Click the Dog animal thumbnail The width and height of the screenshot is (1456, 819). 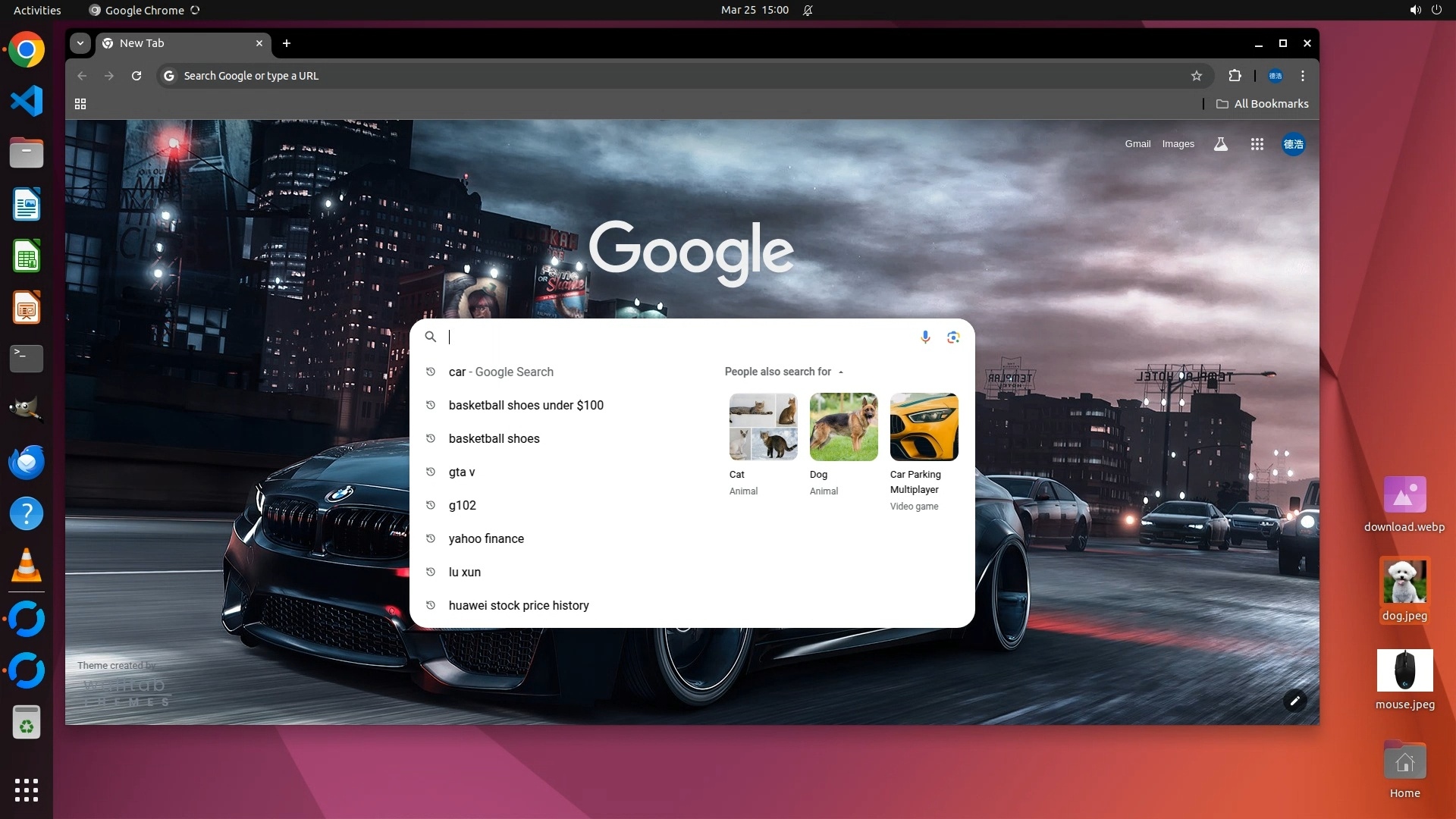843,427
